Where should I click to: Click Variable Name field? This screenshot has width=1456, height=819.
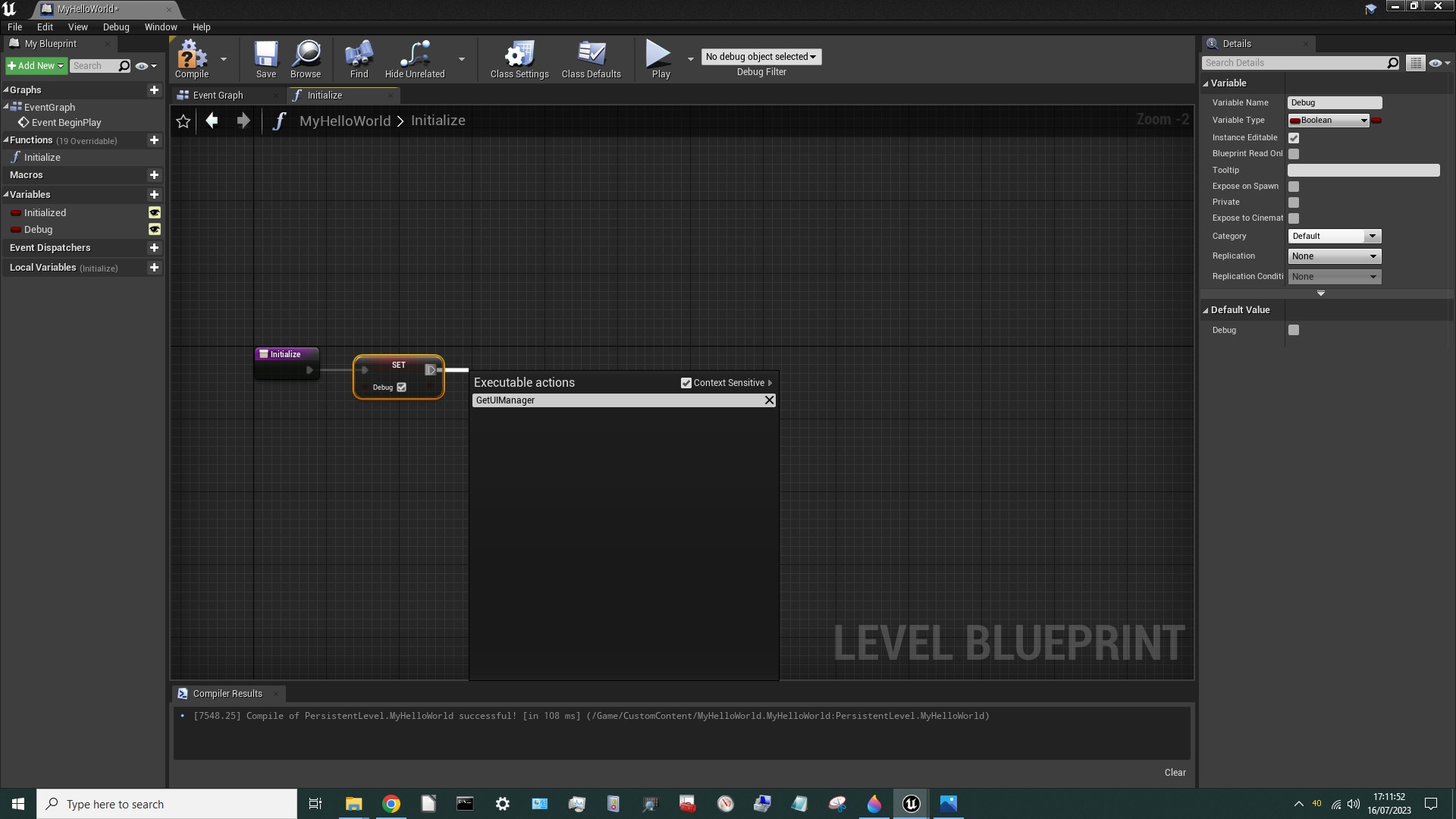(1335, 103)
